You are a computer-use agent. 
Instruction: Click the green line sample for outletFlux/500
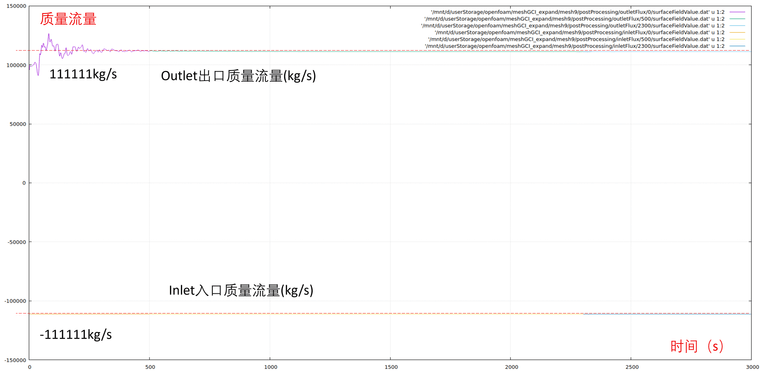tap(736, 18)
